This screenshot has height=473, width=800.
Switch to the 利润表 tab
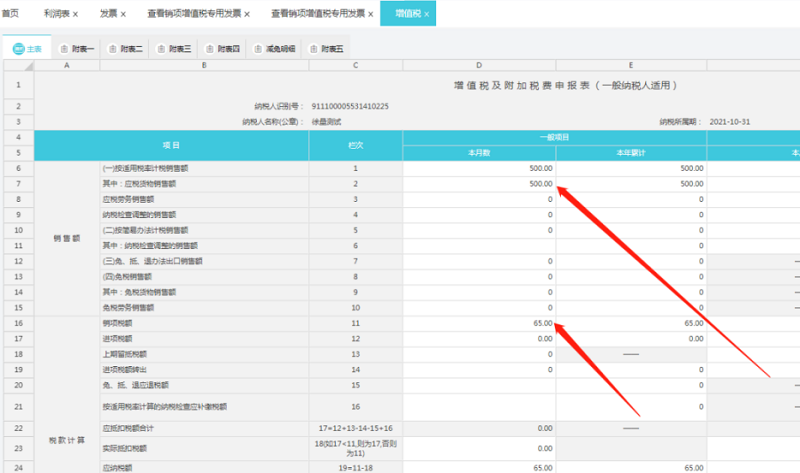[56, 13]
